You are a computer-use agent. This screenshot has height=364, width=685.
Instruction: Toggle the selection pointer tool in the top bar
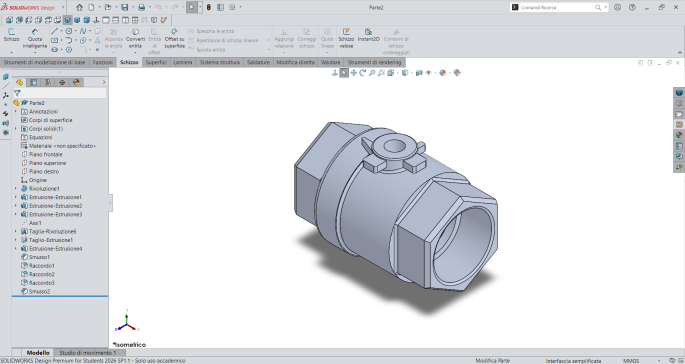click(191, 7)
